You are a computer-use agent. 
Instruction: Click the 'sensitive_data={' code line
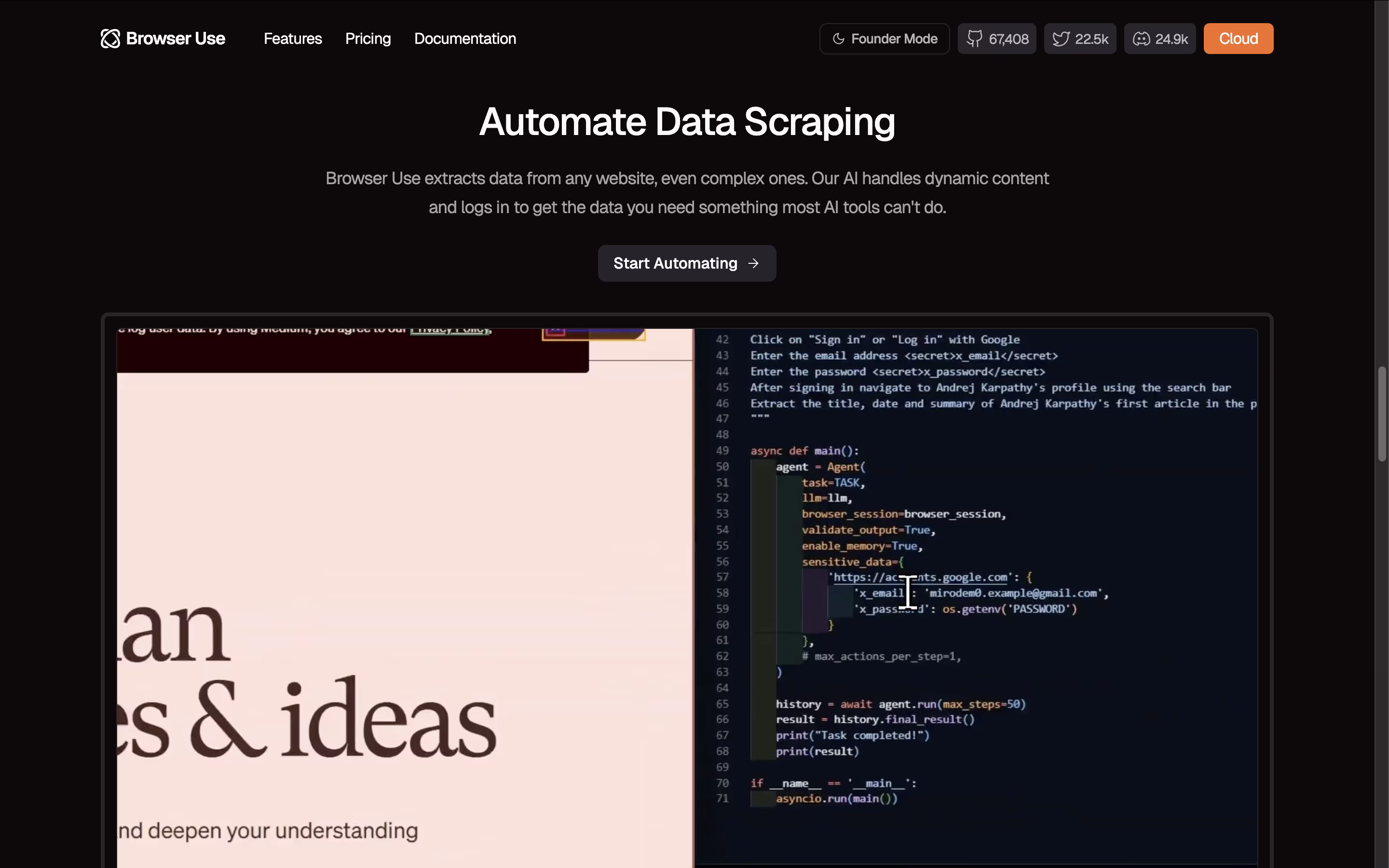pos(852,562)
